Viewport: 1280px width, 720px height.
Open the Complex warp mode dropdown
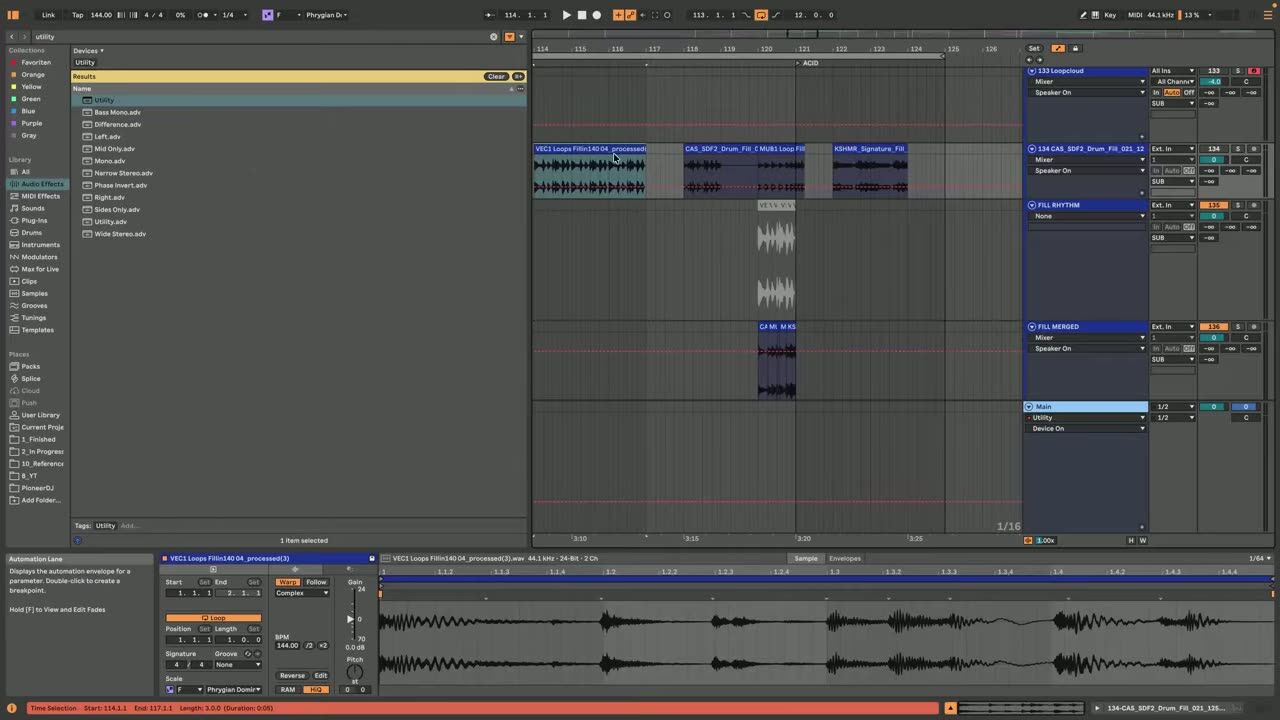click(302, 593)
